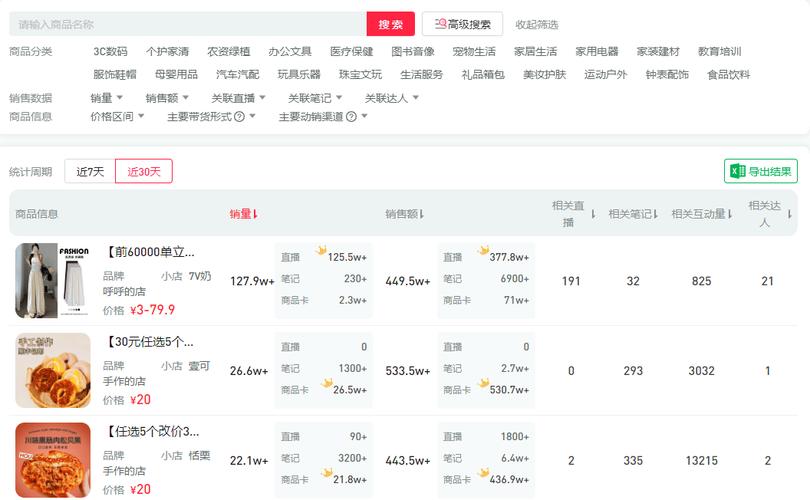
Task: Sort by 相关笔记 column arrow icon
Action: 656,214
